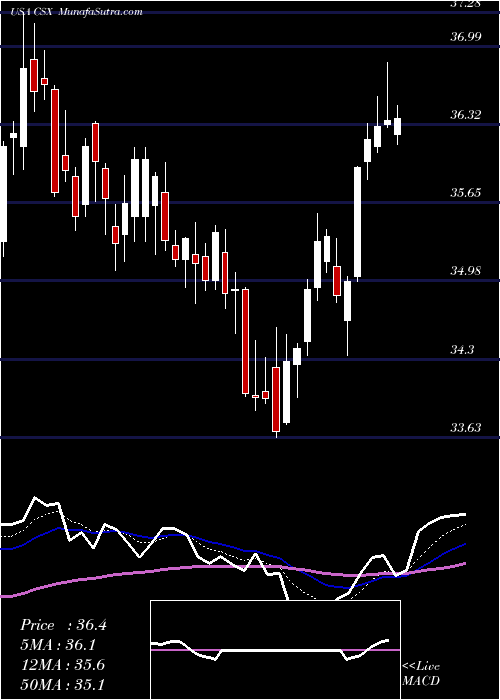Click the 'USA CSX MunafaSutra.com' title text
The image size is (500, 700).
(77, 12)
